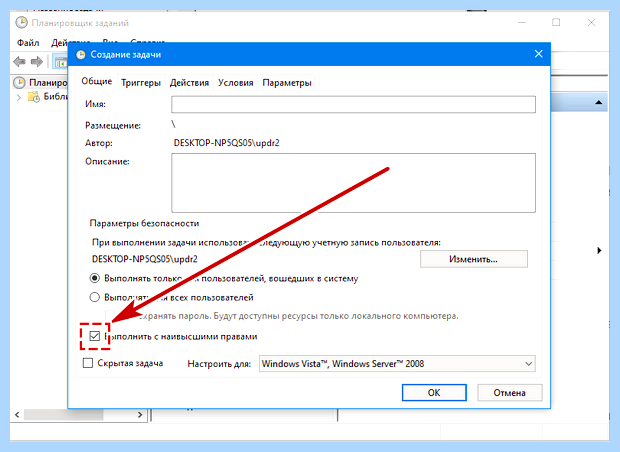Click the Отмена button
Viewport: 620px width, 452px height.
pyautogui.click(x=509, y=393)
